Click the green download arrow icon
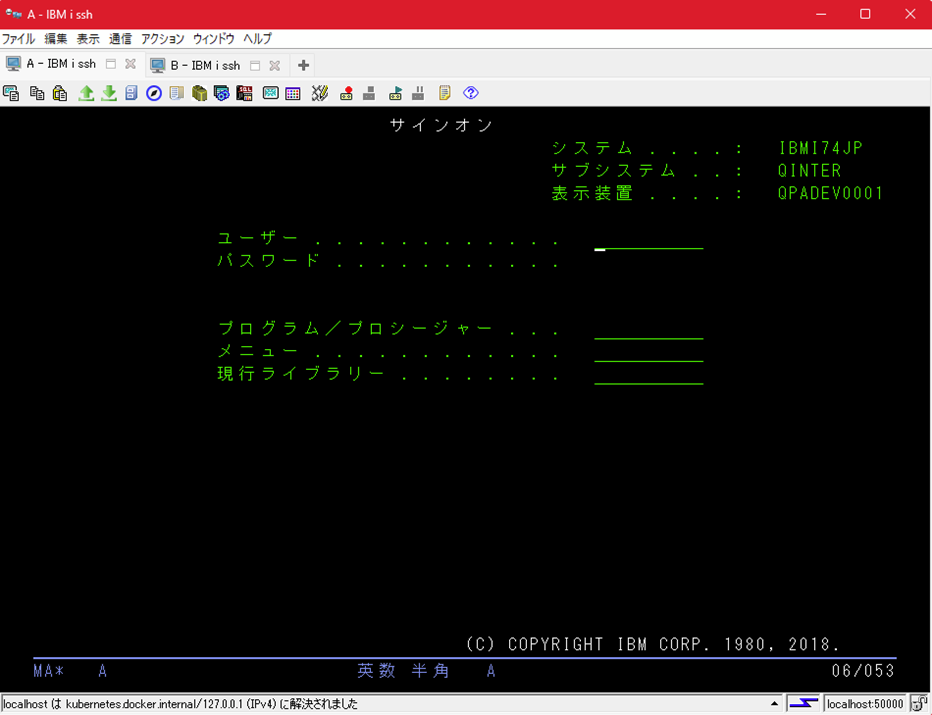Viewport: 932px width, 715px height. point(109,93)
